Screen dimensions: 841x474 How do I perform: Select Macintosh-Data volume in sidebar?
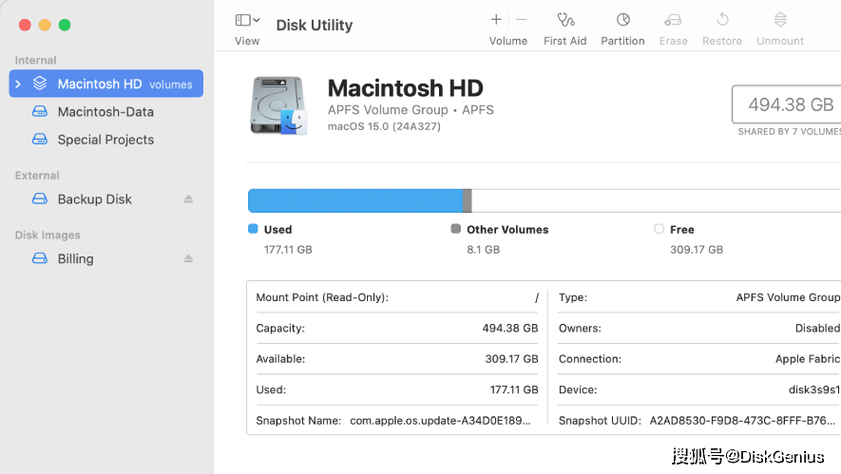click(x=106, y=112)
